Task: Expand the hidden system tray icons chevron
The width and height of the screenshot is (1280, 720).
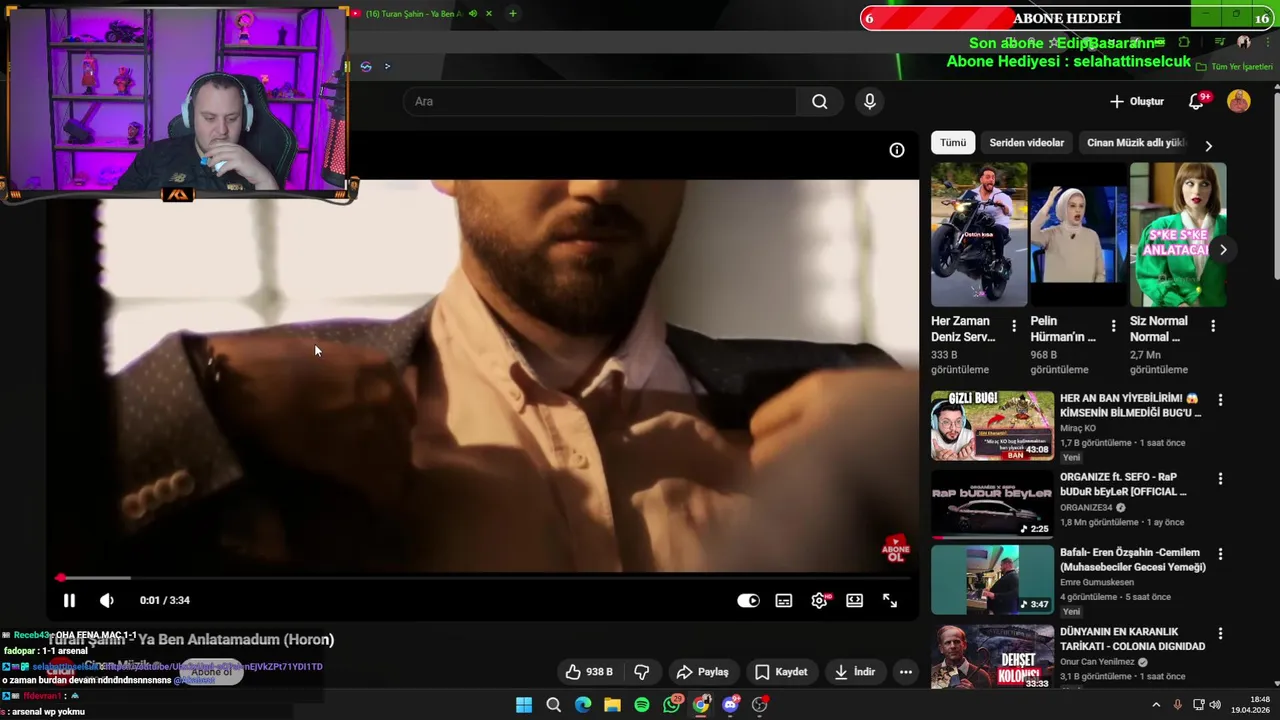Action: (x=1156, y=705)
